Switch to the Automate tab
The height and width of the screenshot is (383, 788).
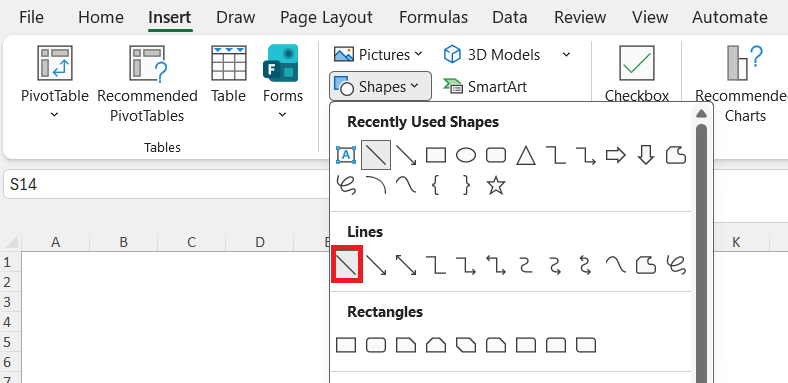point(730,18)
